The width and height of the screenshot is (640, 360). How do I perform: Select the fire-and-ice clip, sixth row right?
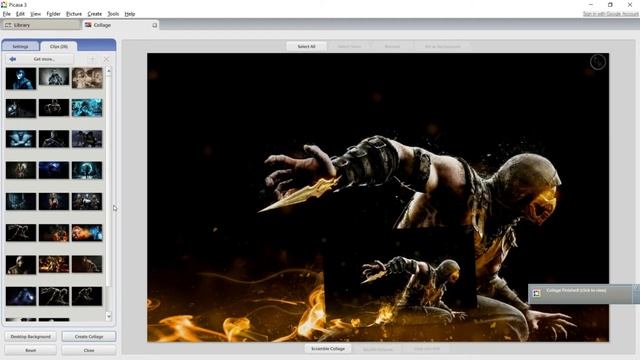87,233
